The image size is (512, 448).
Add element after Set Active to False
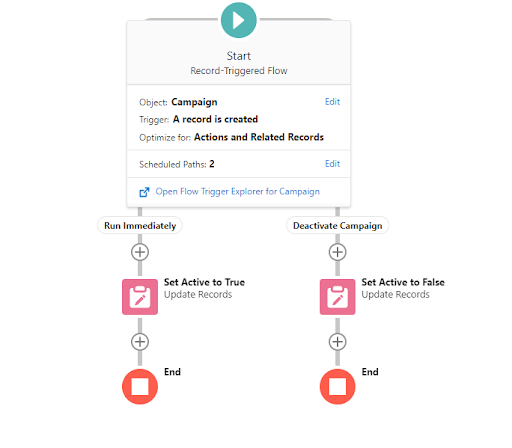pyautogui.click(x=337, y=342)
